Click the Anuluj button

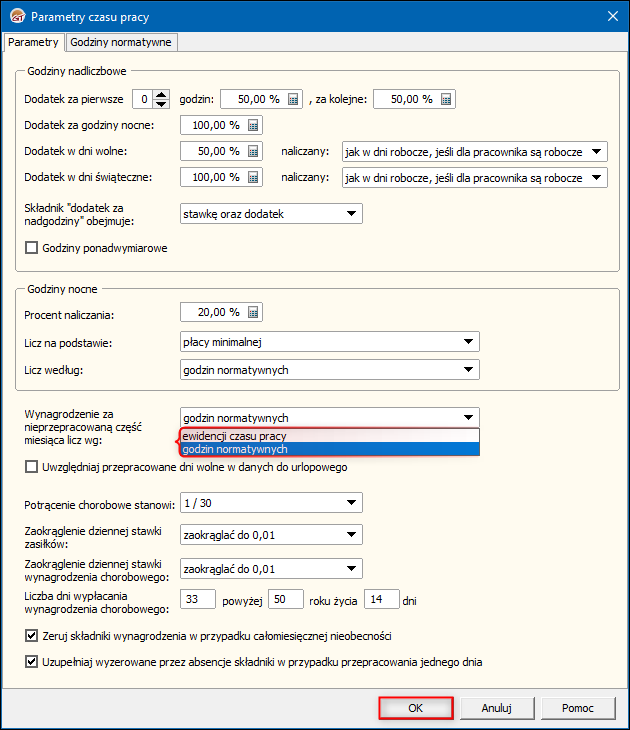(x=497, y=708)
